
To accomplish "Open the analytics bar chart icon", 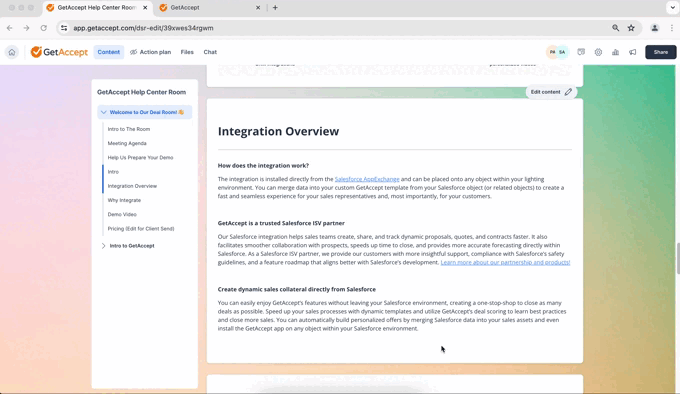I will pos(615,52).
